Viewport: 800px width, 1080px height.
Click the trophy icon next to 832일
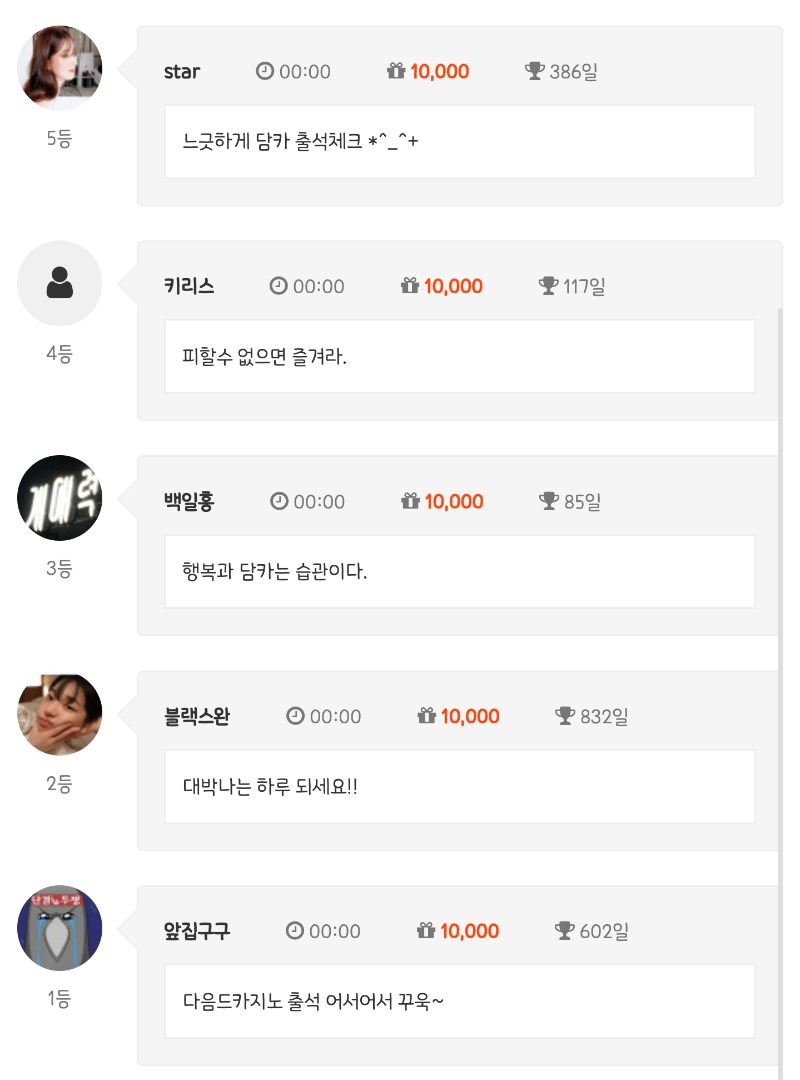[x=565, y=716]
